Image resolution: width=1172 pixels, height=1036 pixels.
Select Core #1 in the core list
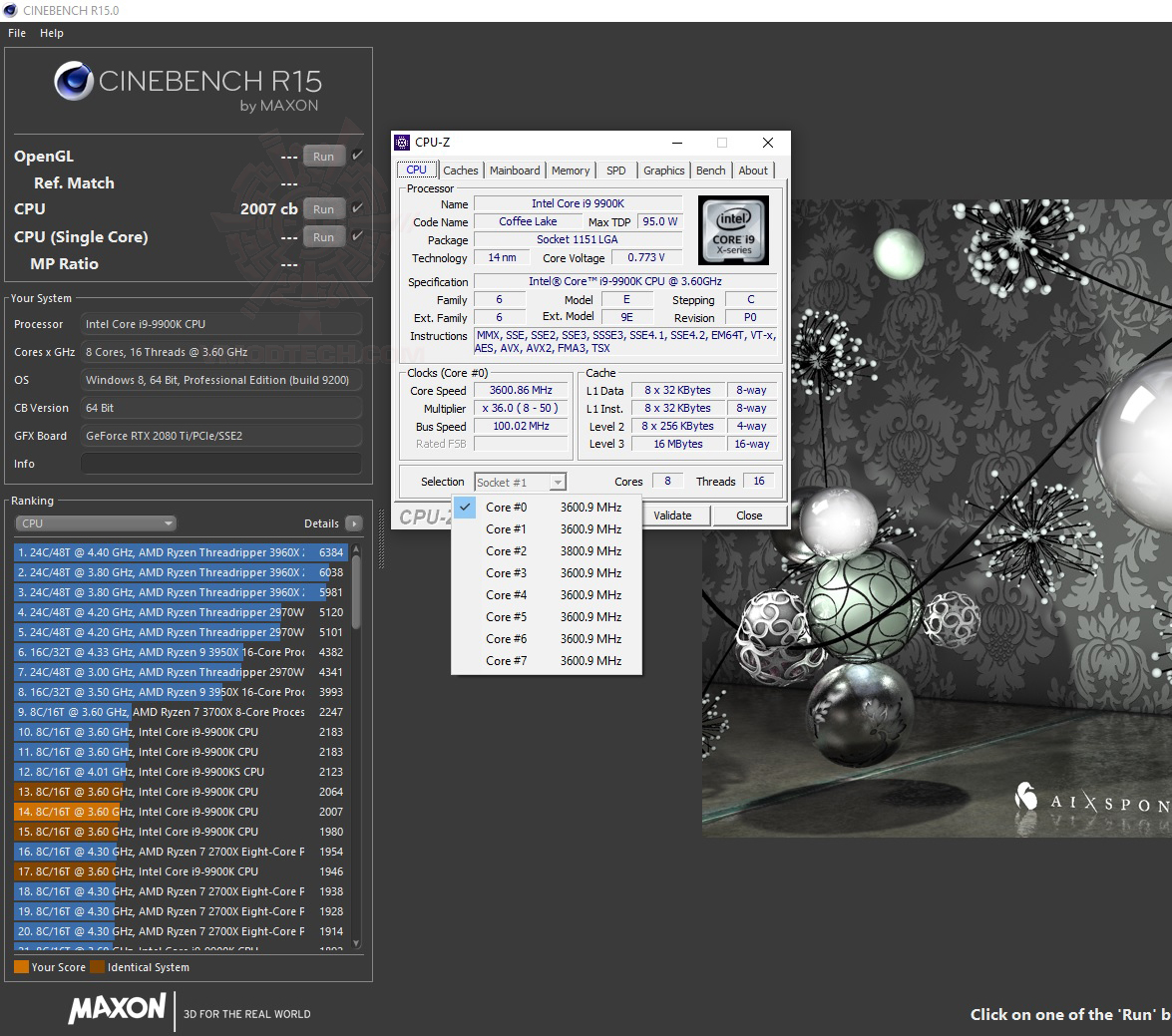547,528
